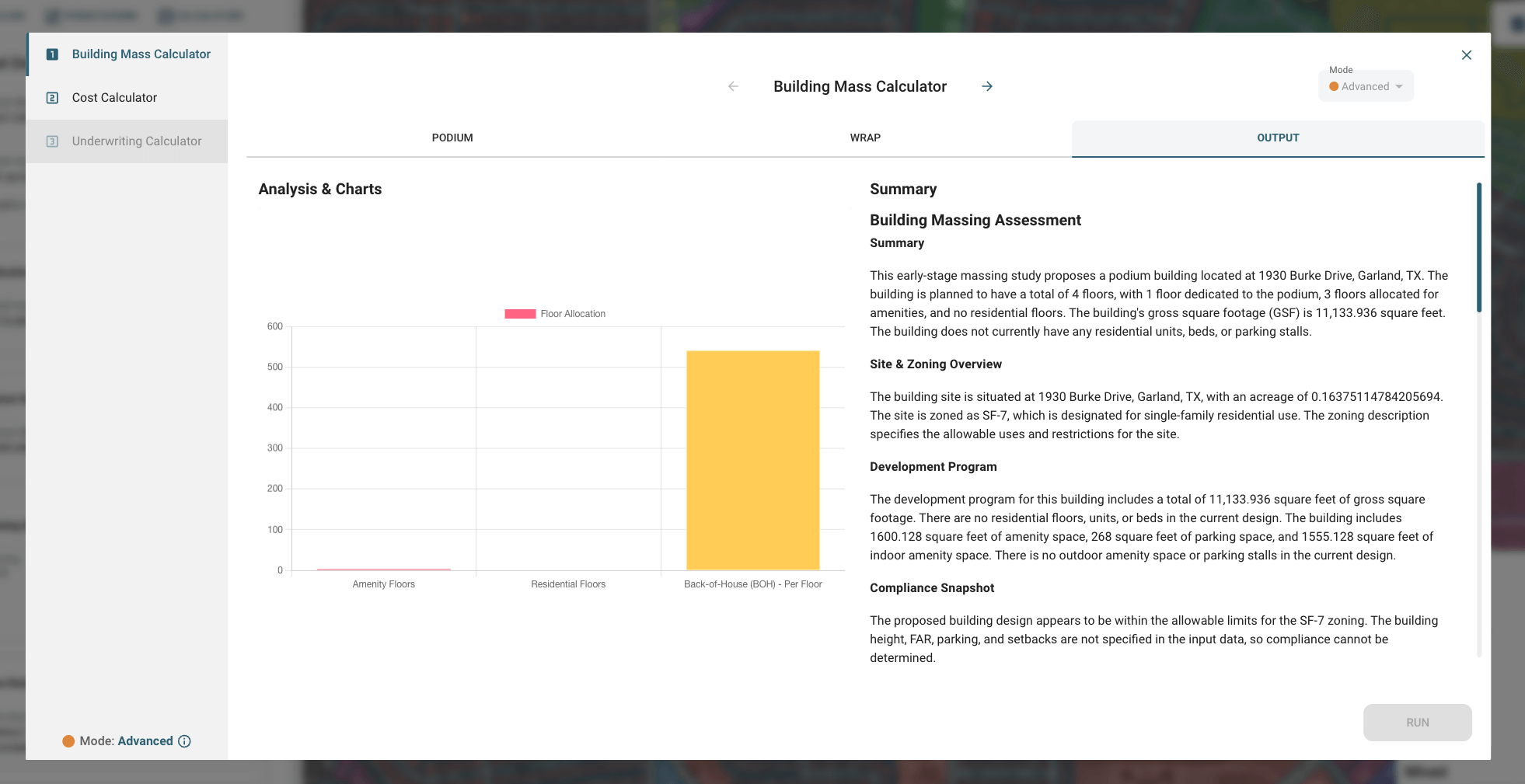This screenshot has height=784, width=1525.
Task: Click the step 2 Cost Calculator icon
Action: point(52,98)
